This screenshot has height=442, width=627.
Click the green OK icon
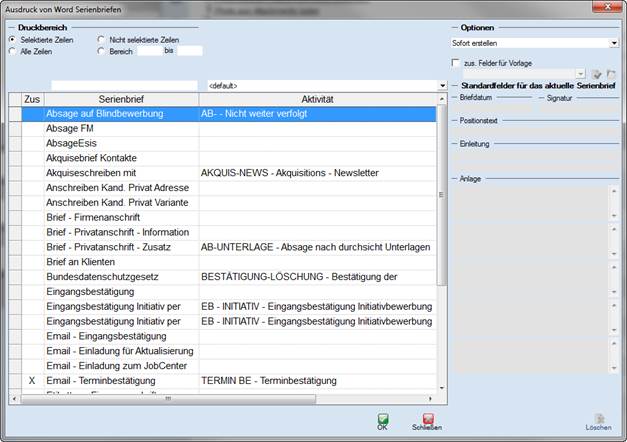point(382,419)
